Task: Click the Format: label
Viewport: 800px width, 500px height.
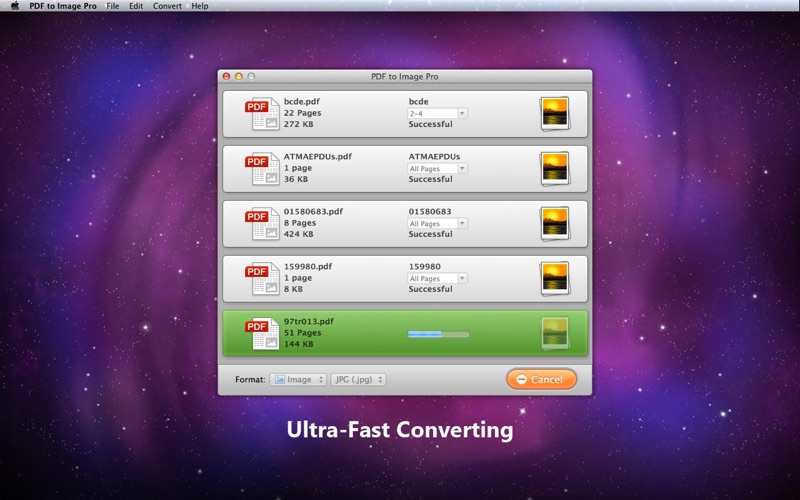Action: [x=250, y=380]
